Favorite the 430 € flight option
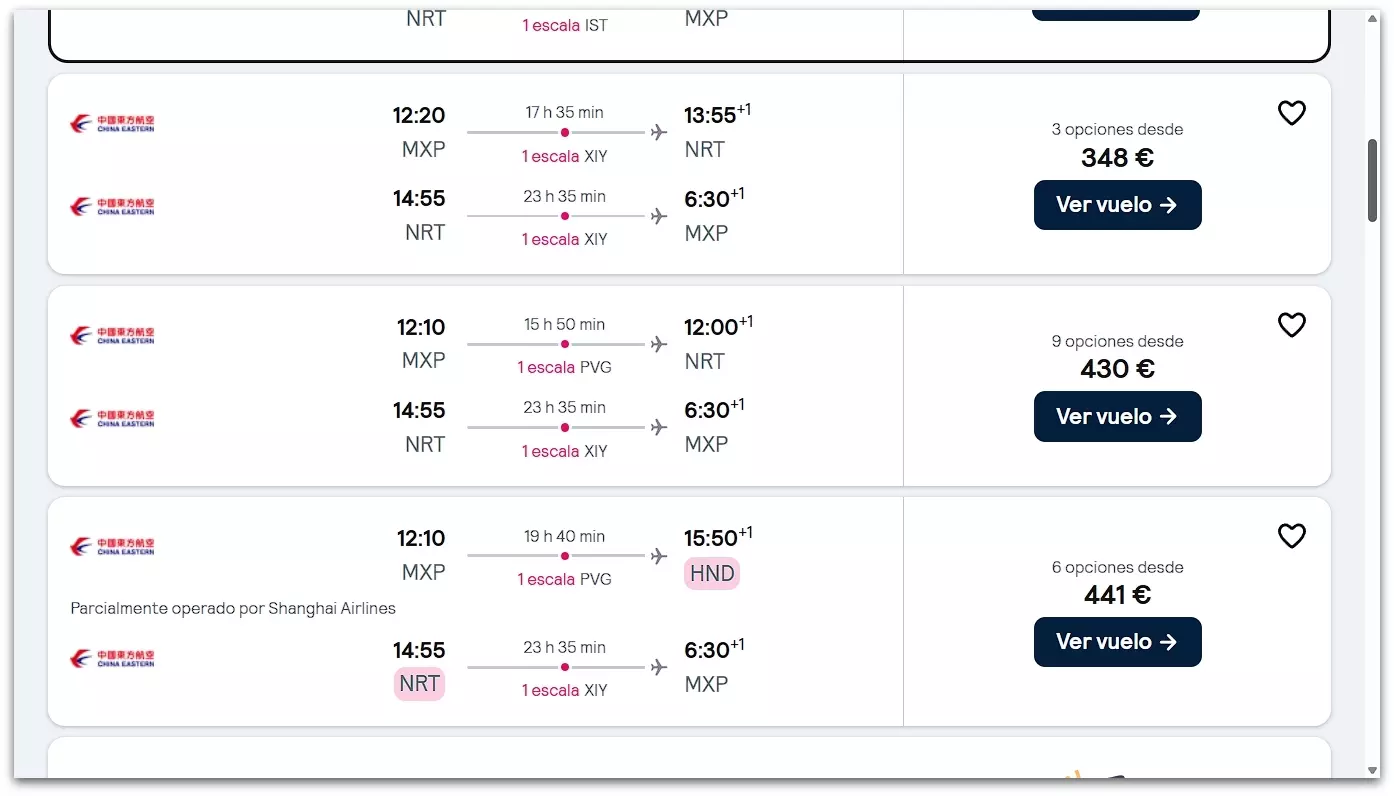The image size is (1394, 796). [1291, 325]
